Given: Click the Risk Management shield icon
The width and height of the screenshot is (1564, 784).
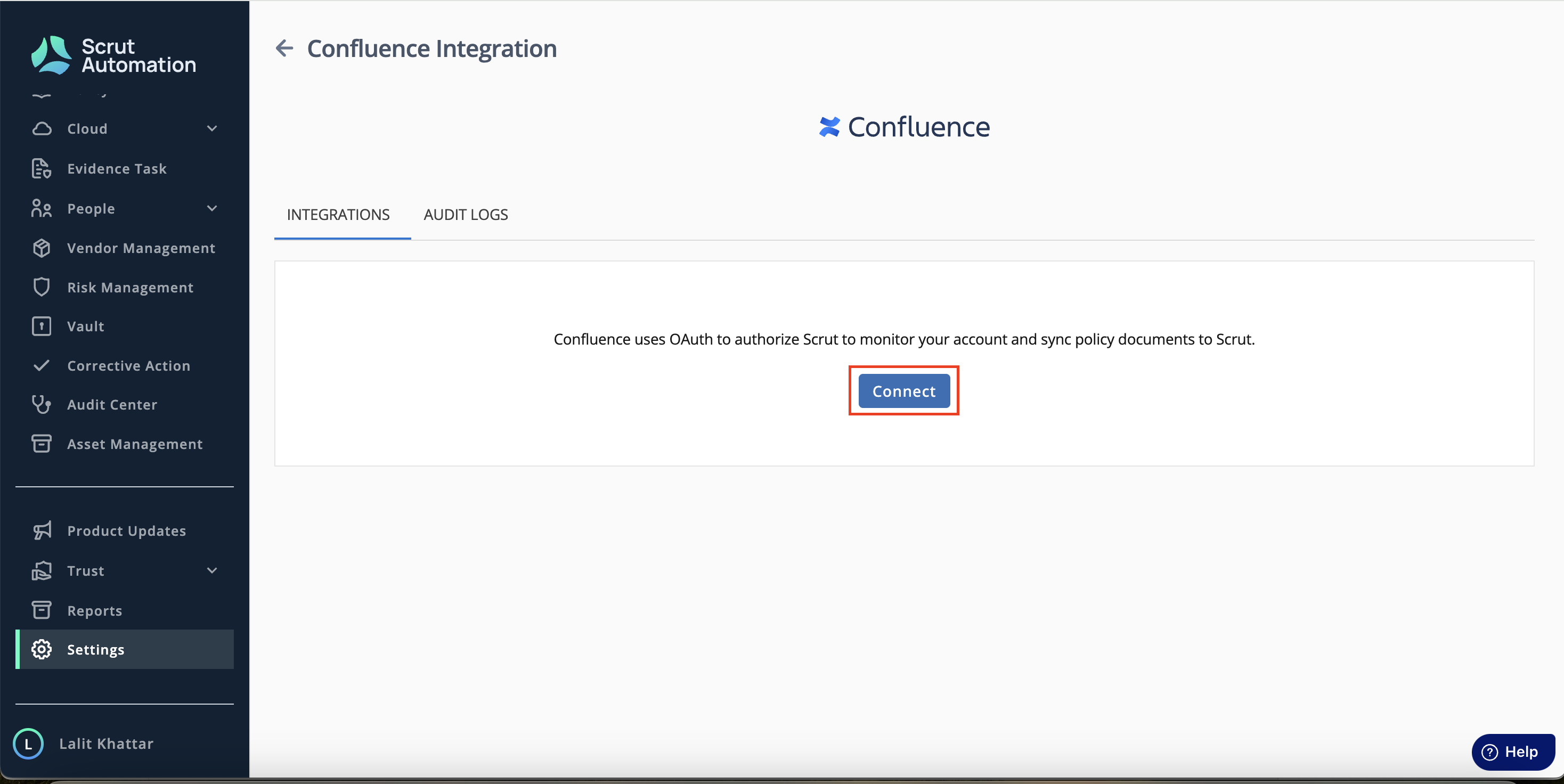Looking at the screenshot, I should pyautogui.click(x=42, y=287).
